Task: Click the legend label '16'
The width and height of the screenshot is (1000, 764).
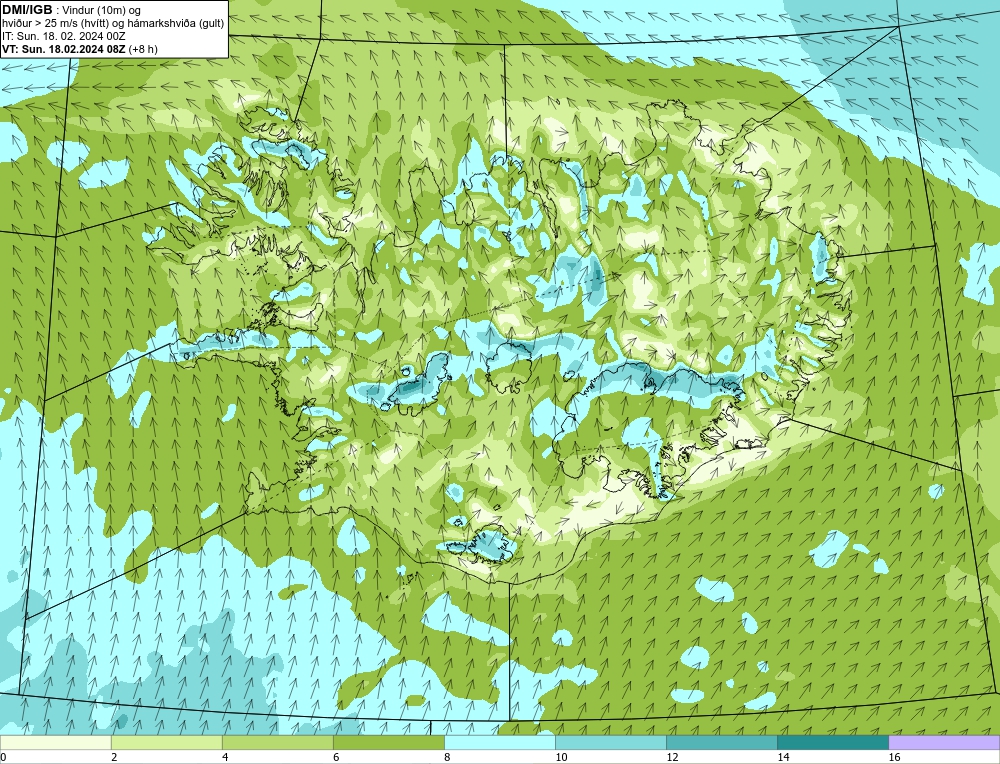Action: click(894, 757)
